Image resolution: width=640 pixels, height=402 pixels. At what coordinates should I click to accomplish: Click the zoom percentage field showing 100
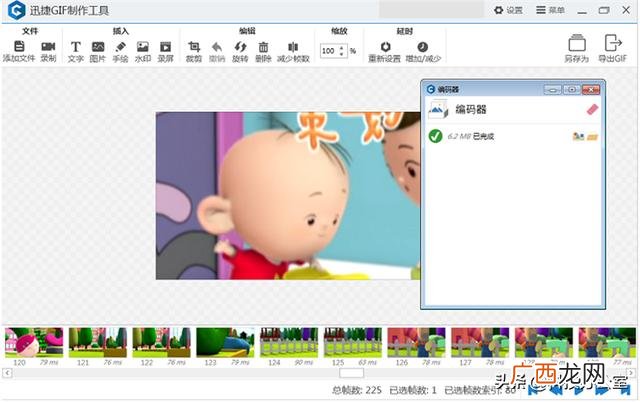tap(329, 51)
